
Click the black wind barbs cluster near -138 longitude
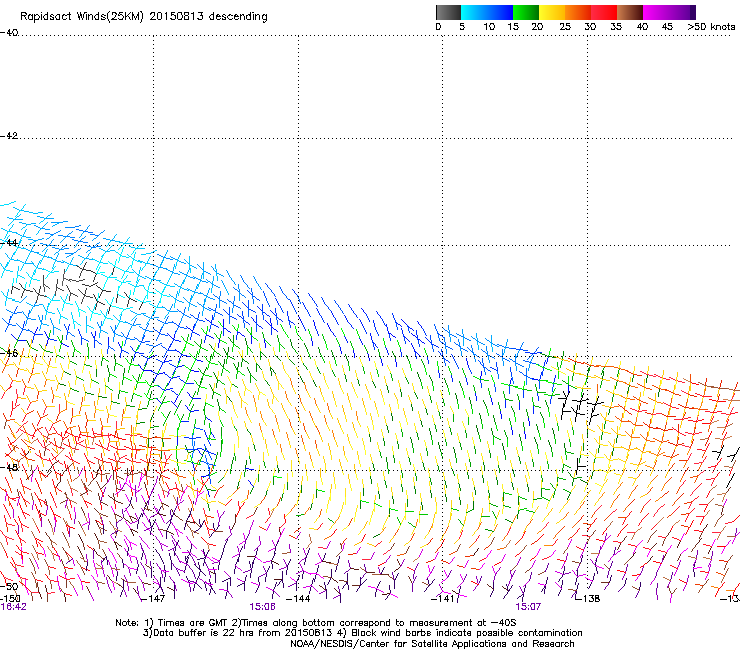click(x=580, y=406)
